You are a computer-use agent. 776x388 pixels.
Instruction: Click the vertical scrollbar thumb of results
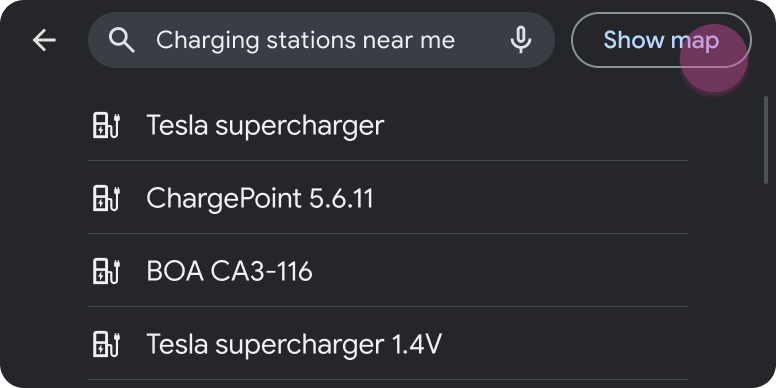point(766,140)
